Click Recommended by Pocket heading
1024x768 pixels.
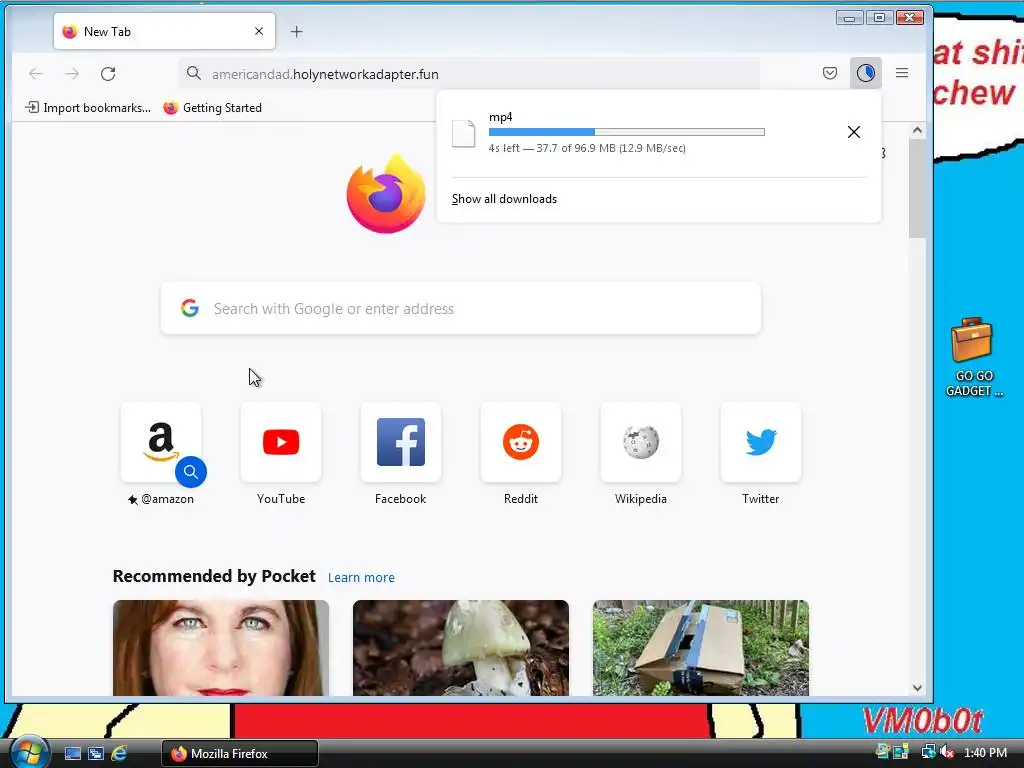coord(214,576)
